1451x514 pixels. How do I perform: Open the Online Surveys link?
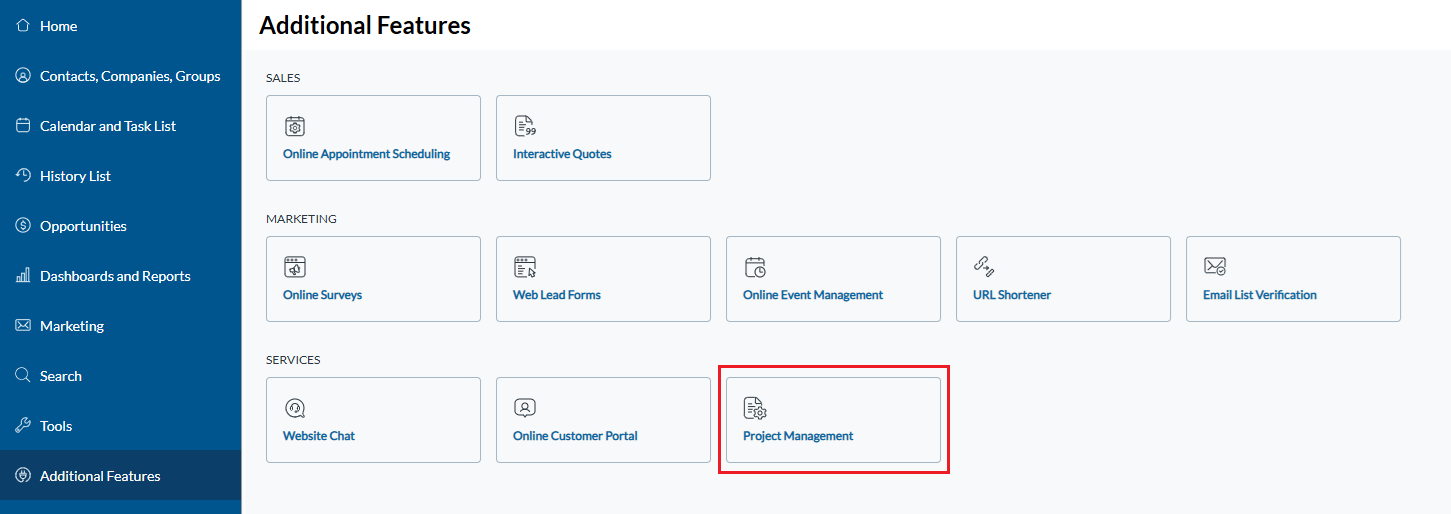pyautogui.click(x=322, y=295)
